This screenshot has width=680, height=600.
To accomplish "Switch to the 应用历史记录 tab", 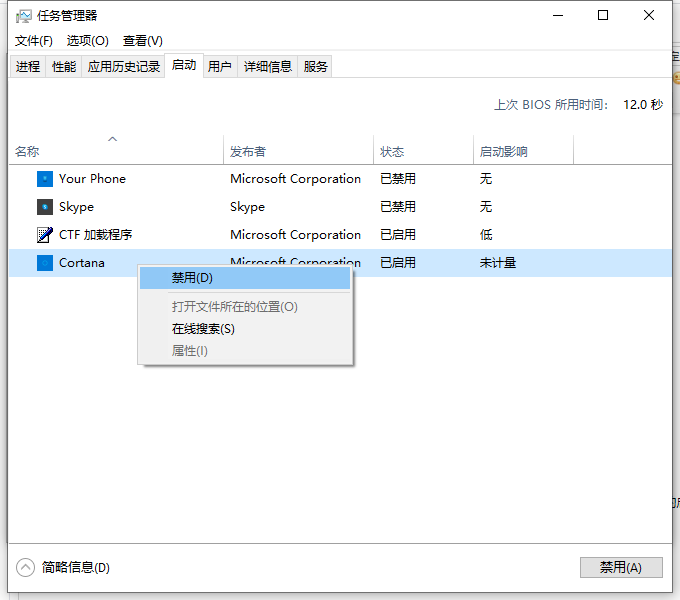I will click(x=124, y=66).
